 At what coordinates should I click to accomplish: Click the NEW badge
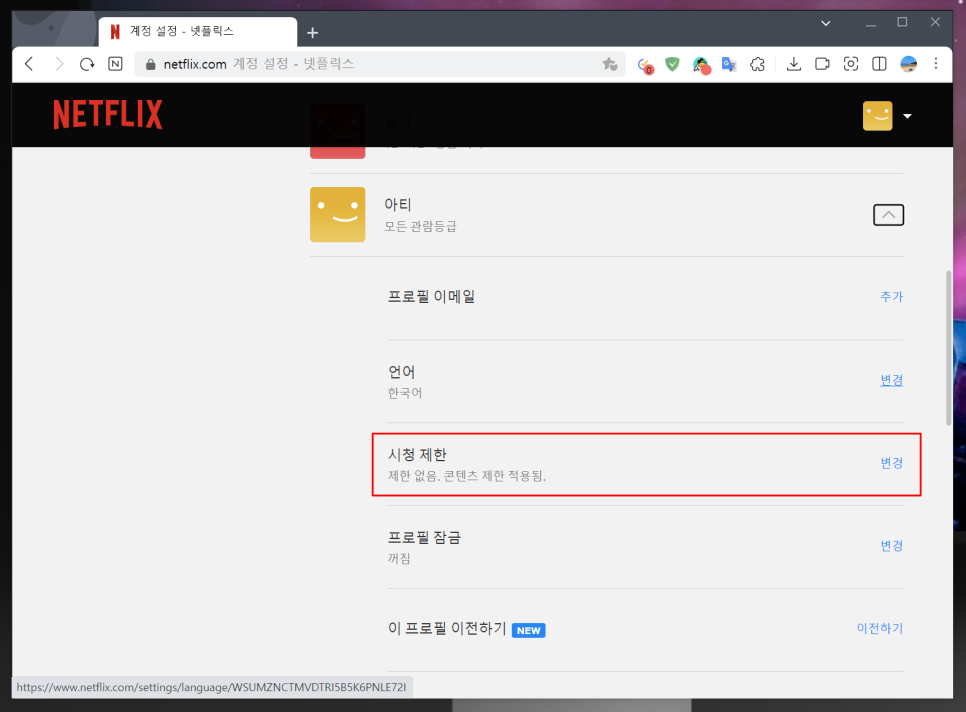[x=529, y=630]
